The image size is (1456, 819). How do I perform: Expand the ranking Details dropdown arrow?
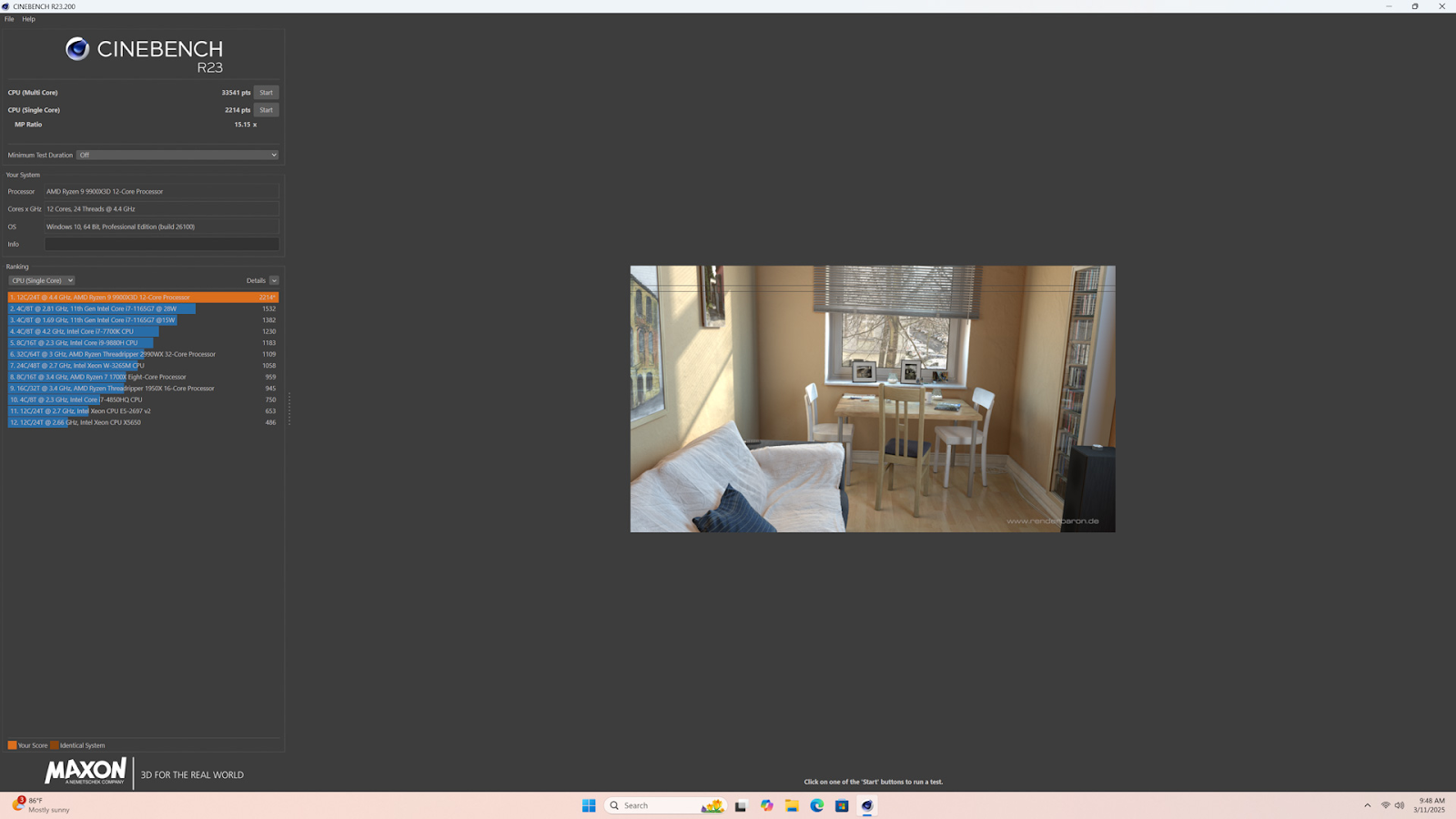point(274,280)
